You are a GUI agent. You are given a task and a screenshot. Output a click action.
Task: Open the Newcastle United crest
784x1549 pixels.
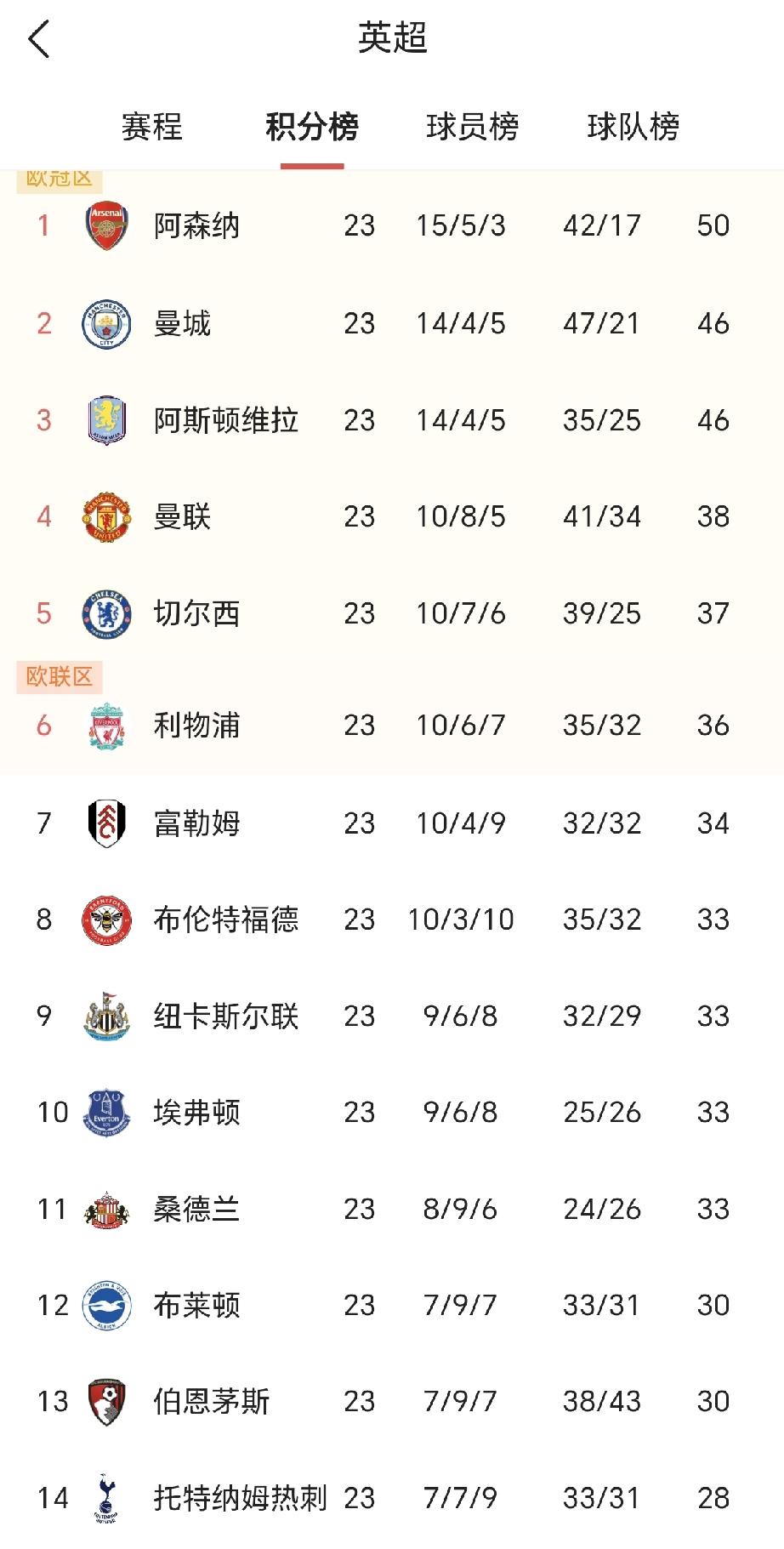106,1016
